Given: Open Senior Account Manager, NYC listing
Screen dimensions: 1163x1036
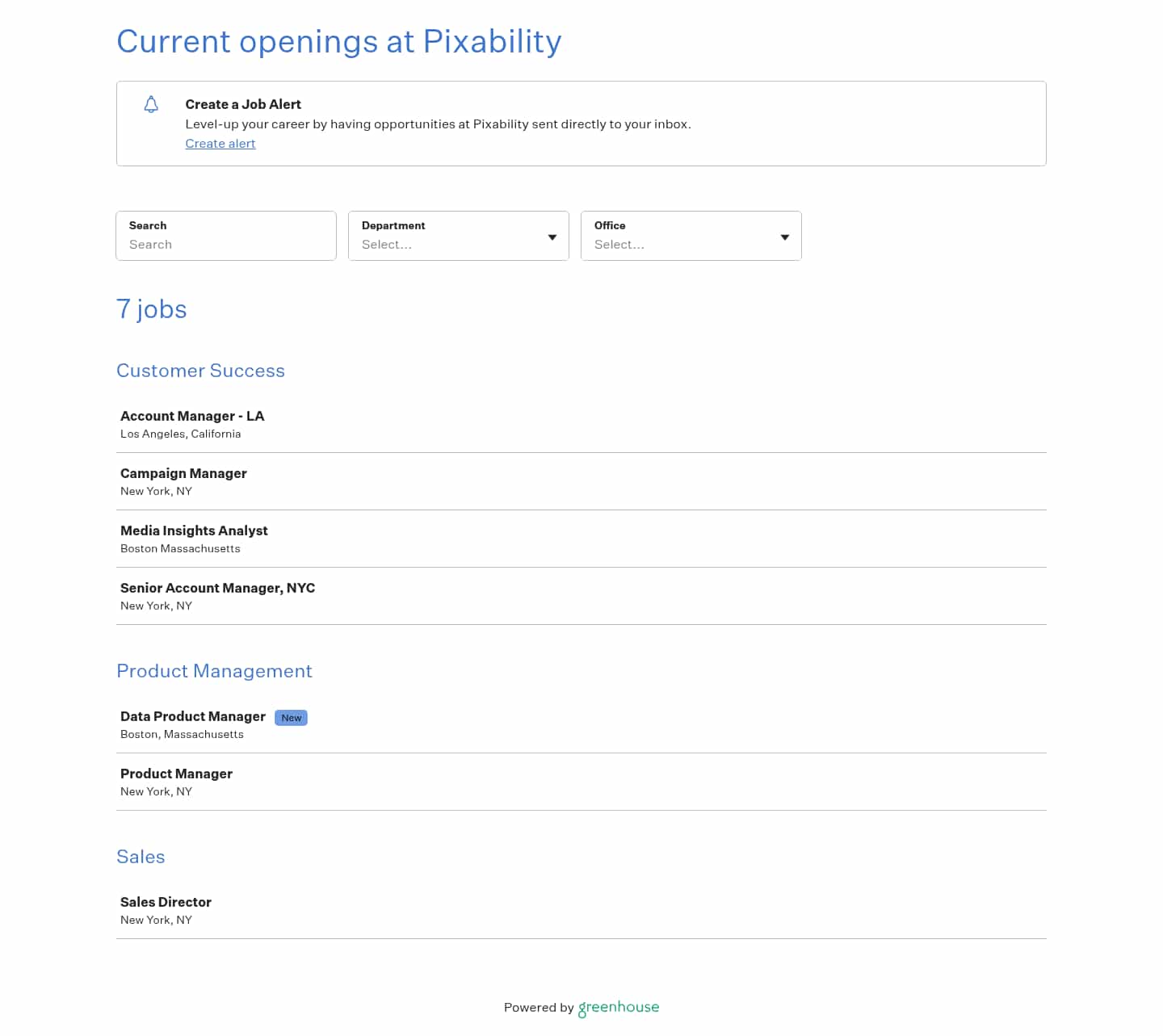Looking at the screenshot, I should [x=217, y=588].
